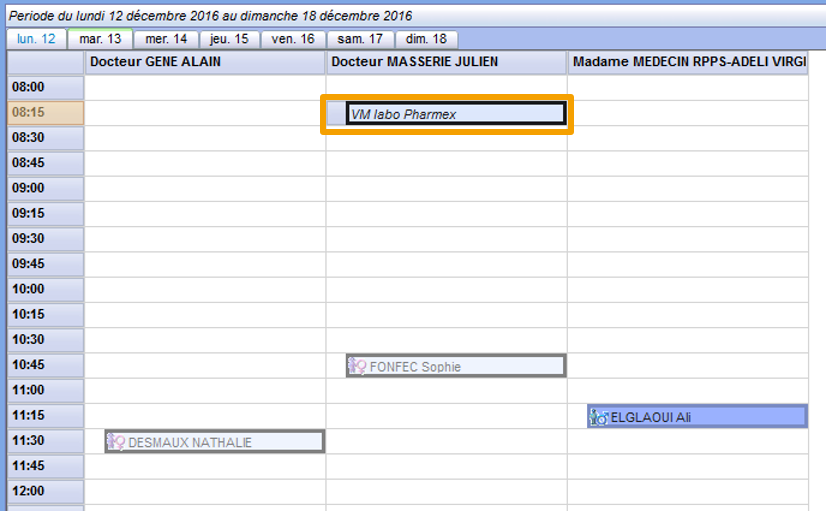826x511 pixels.
Task: Switch to dim. 18 tab
Action: point(427,39)
